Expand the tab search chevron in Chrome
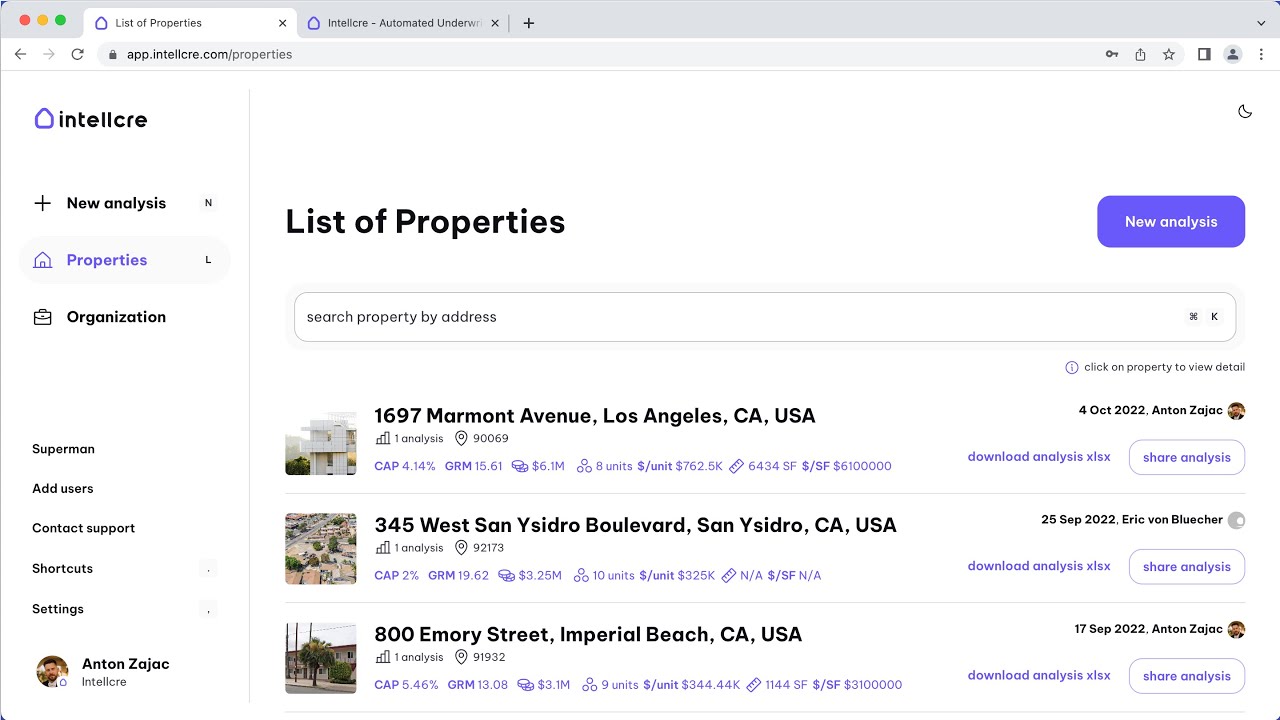The height and width of the screenshot is (720, 1280). (x=1261, y=23)
